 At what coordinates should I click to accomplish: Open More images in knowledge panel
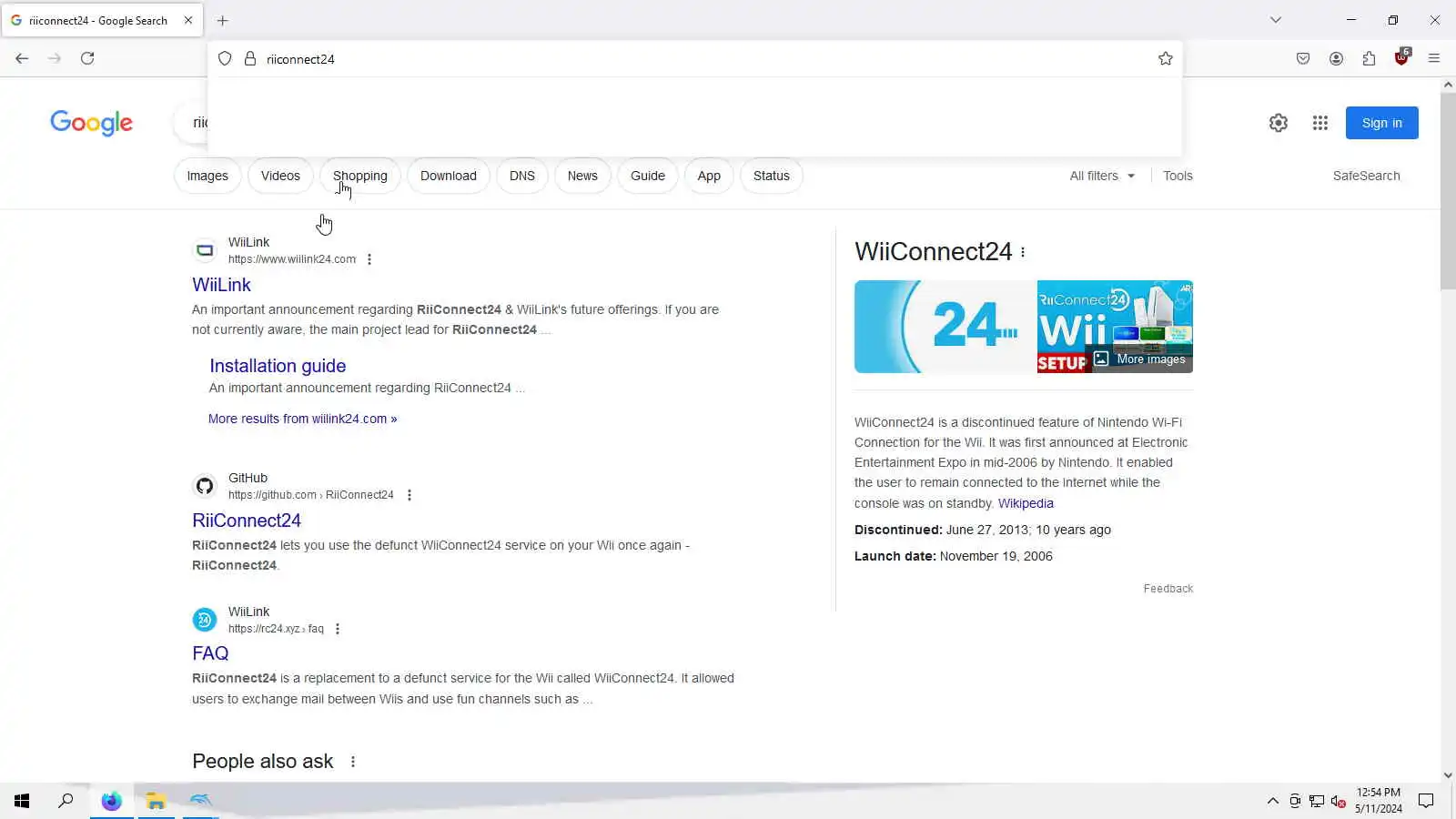(1140, 359)
